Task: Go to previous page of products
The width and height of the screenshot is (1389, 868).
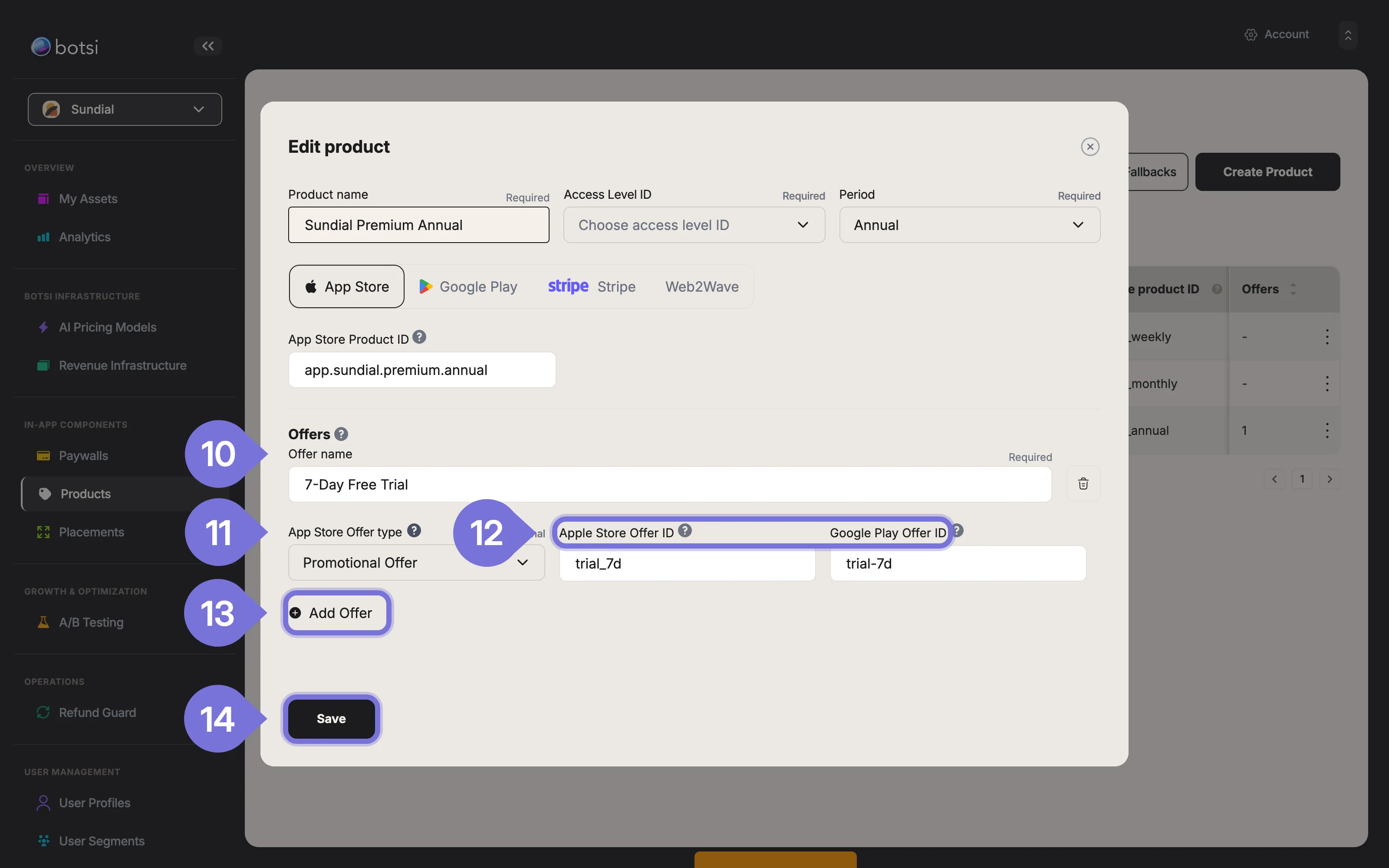Action: 1274,479
